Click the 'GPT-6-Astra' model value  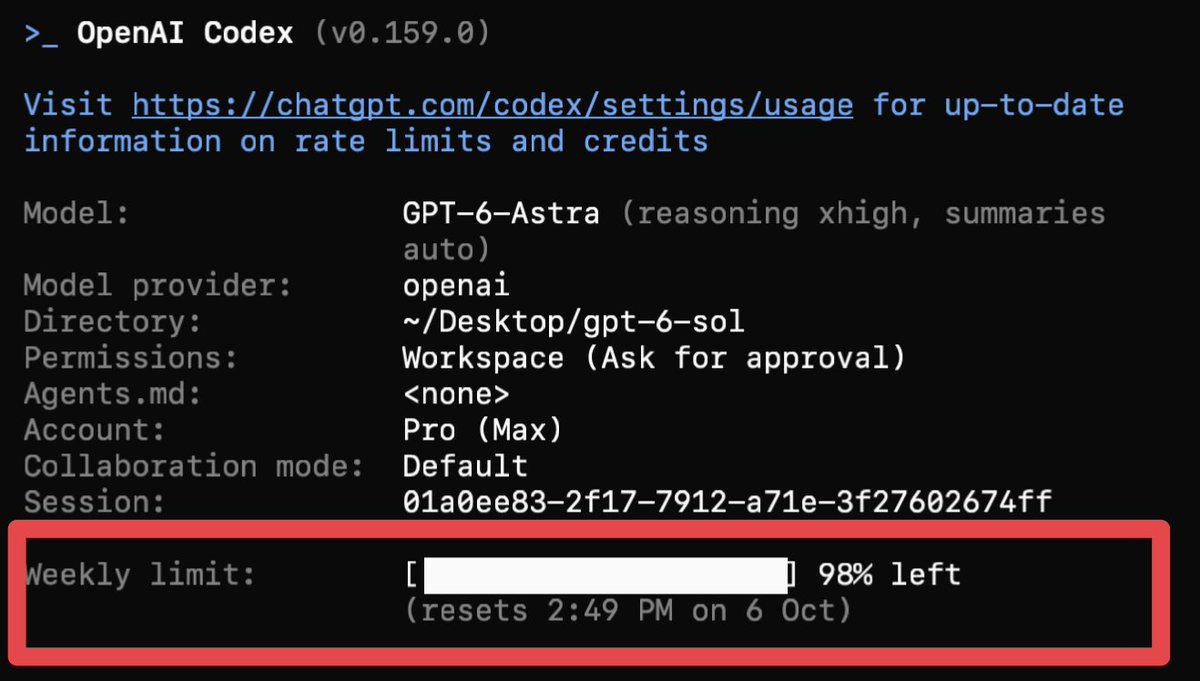(x=501, y=213)
